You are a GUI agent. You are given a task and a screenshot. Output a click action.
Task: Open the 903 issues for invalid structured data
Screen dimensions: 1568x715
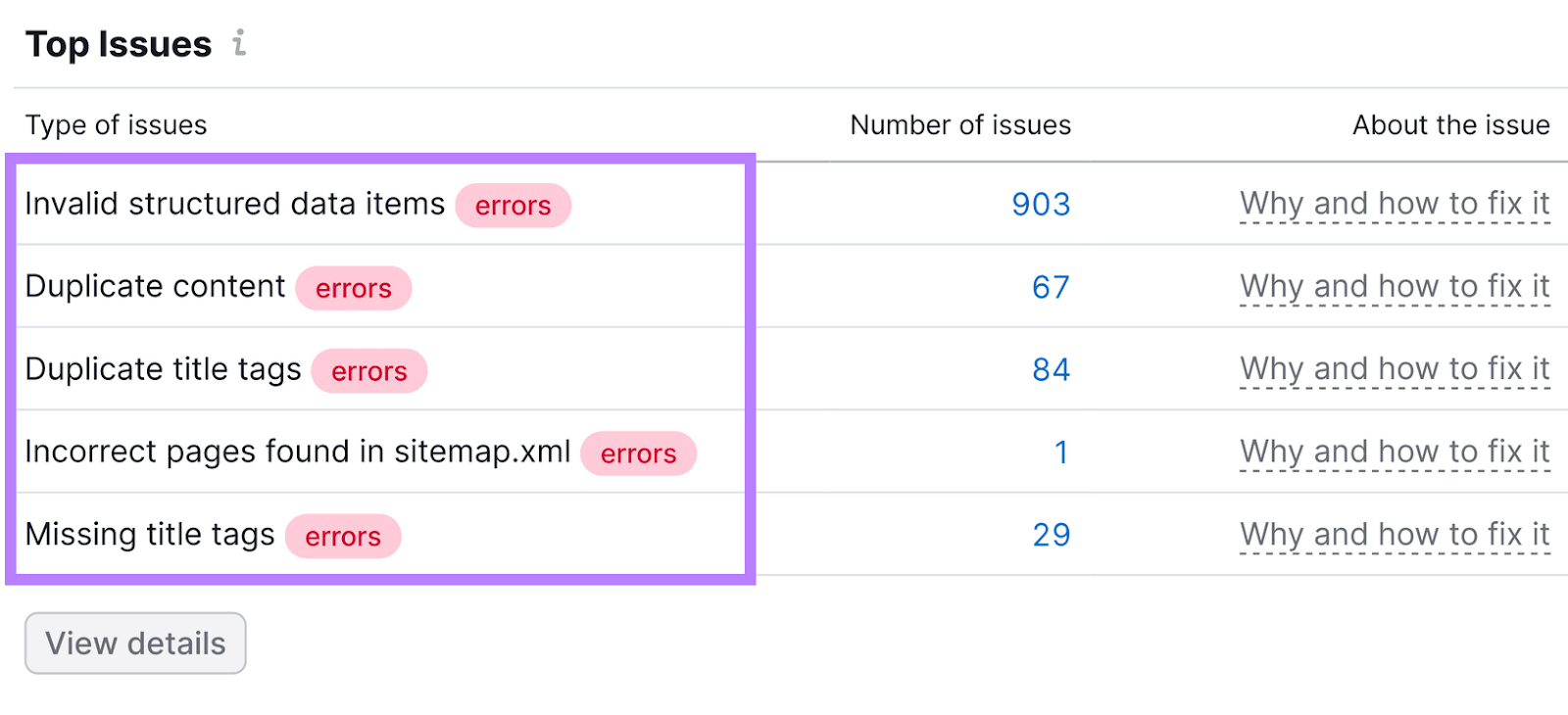pos(1041,205)
